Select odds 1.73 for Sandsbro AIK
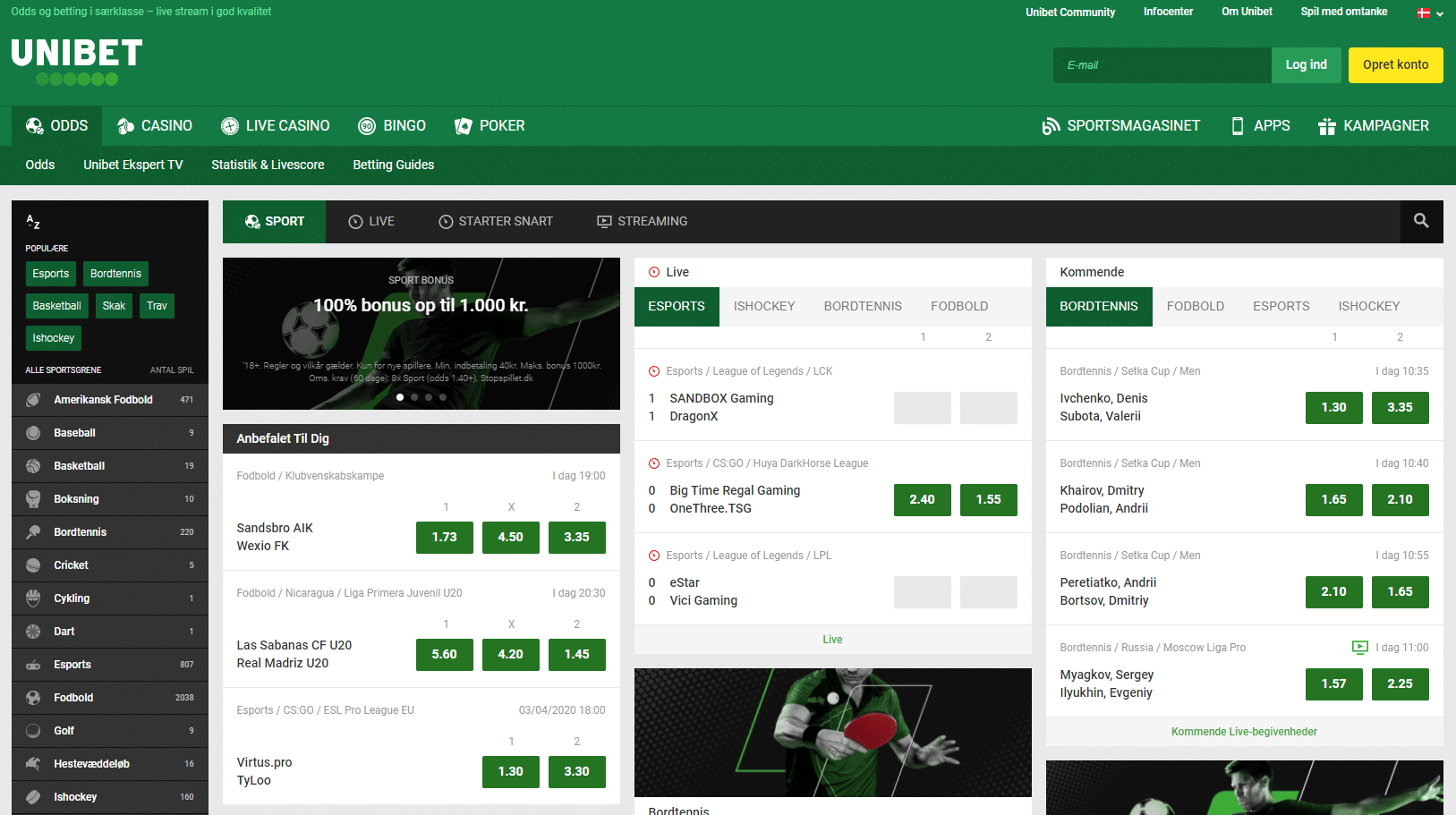 tap(445, 538)
